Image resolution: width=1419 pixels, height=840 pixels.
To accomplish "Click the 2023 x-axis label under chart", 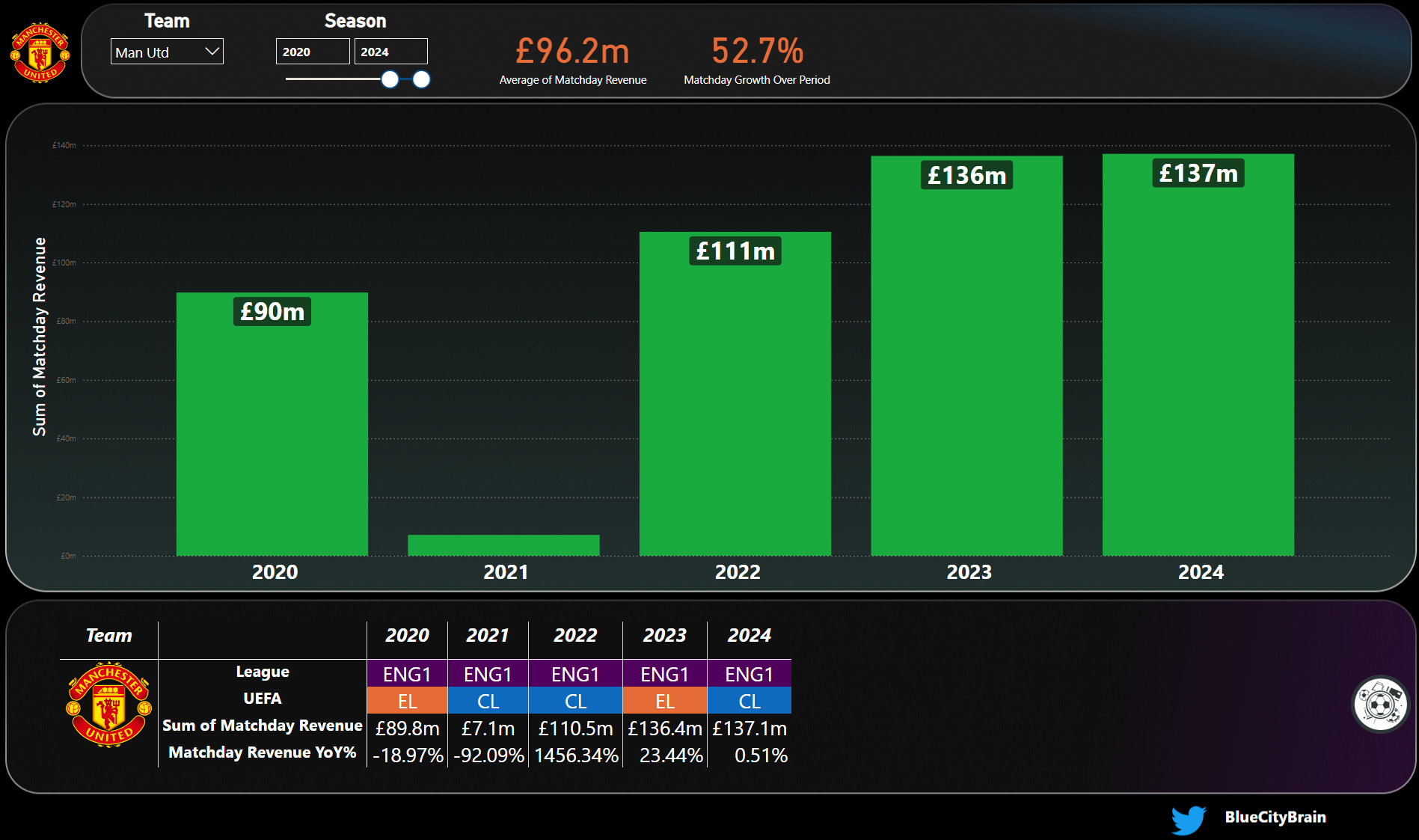I will [x=969, y=572].
